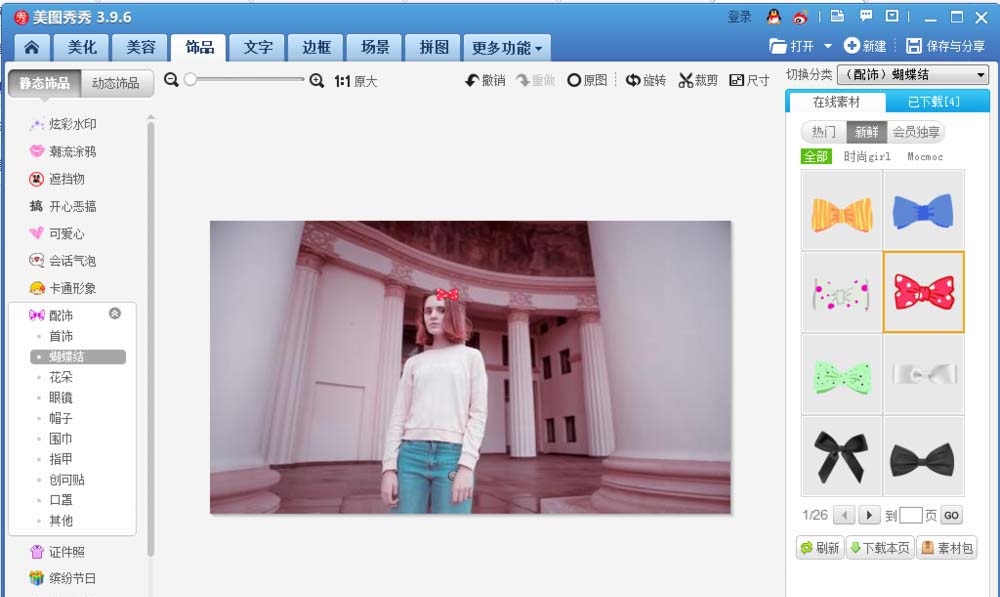
Task: Click the zoom slider handle
Action: (190, 79)
